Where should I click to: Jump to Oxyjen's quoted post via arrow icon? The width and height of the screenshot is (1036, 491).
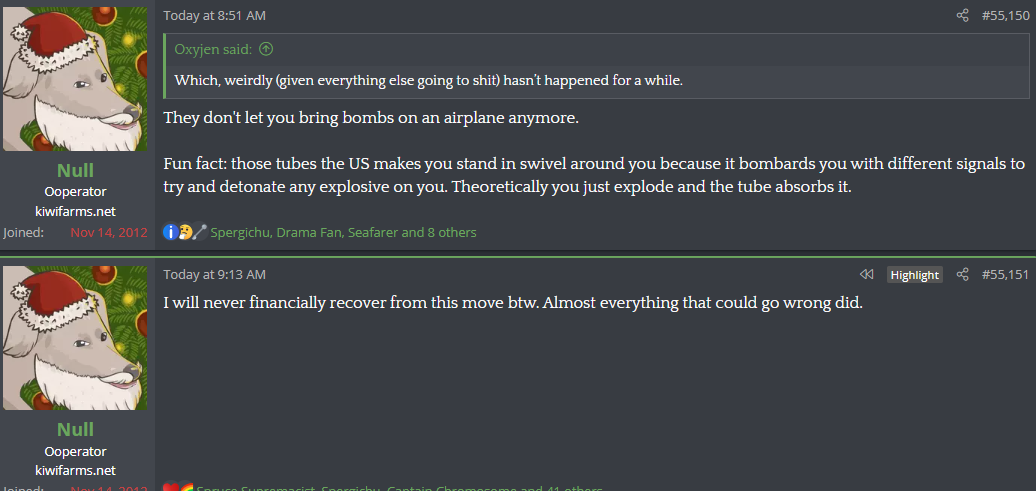tap(266, 48)
